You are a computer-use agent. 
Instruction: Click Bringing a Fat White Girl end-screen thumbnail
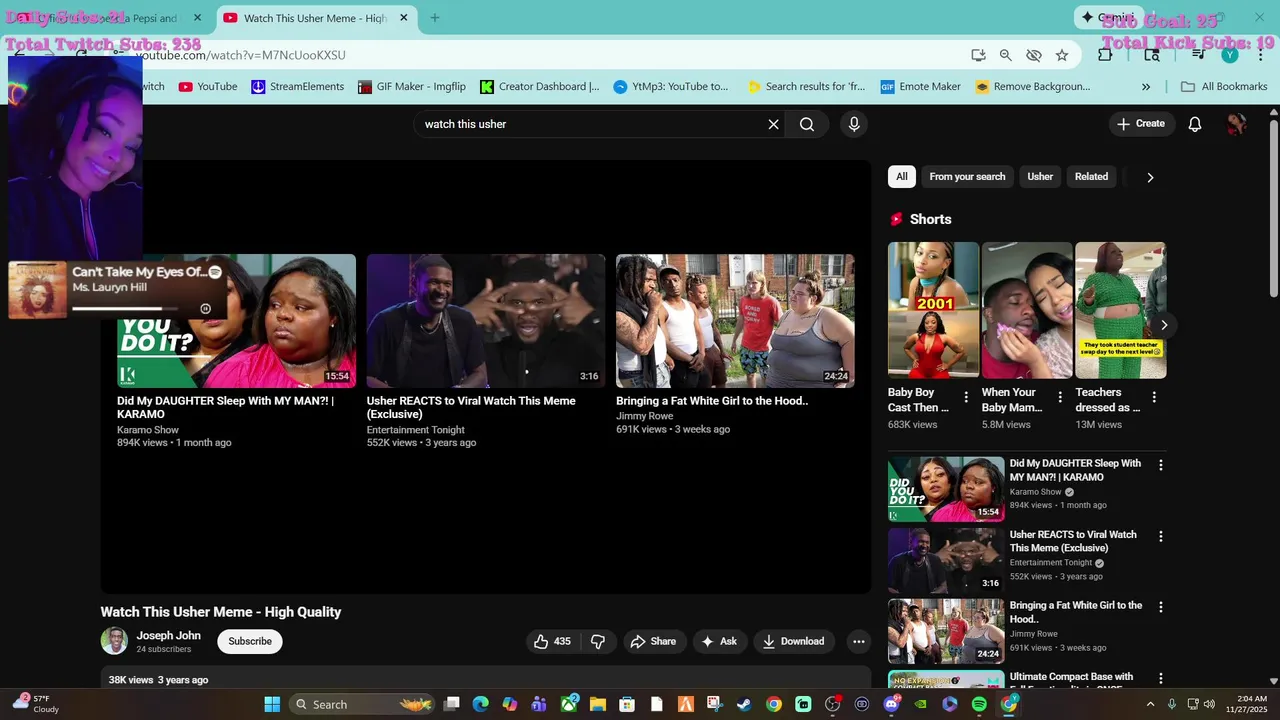(735, 321)
